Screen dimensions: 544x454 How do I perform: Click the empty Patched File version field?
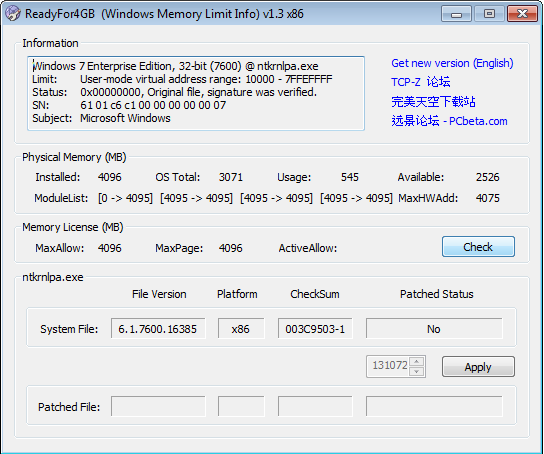point(158,406)
